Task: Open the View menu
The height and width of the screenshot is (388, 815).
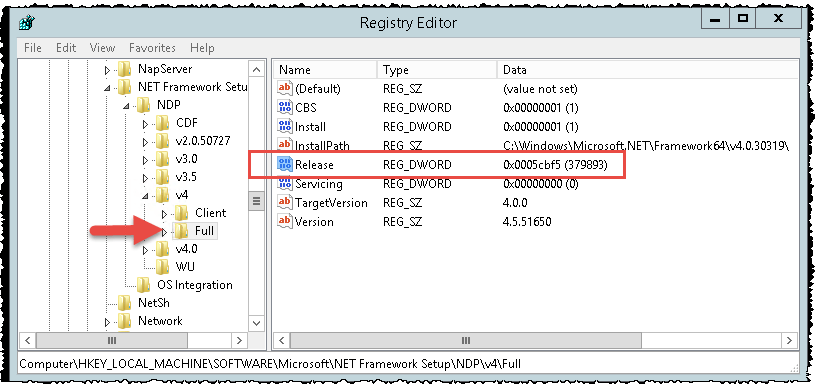Action: coord(102,48)
